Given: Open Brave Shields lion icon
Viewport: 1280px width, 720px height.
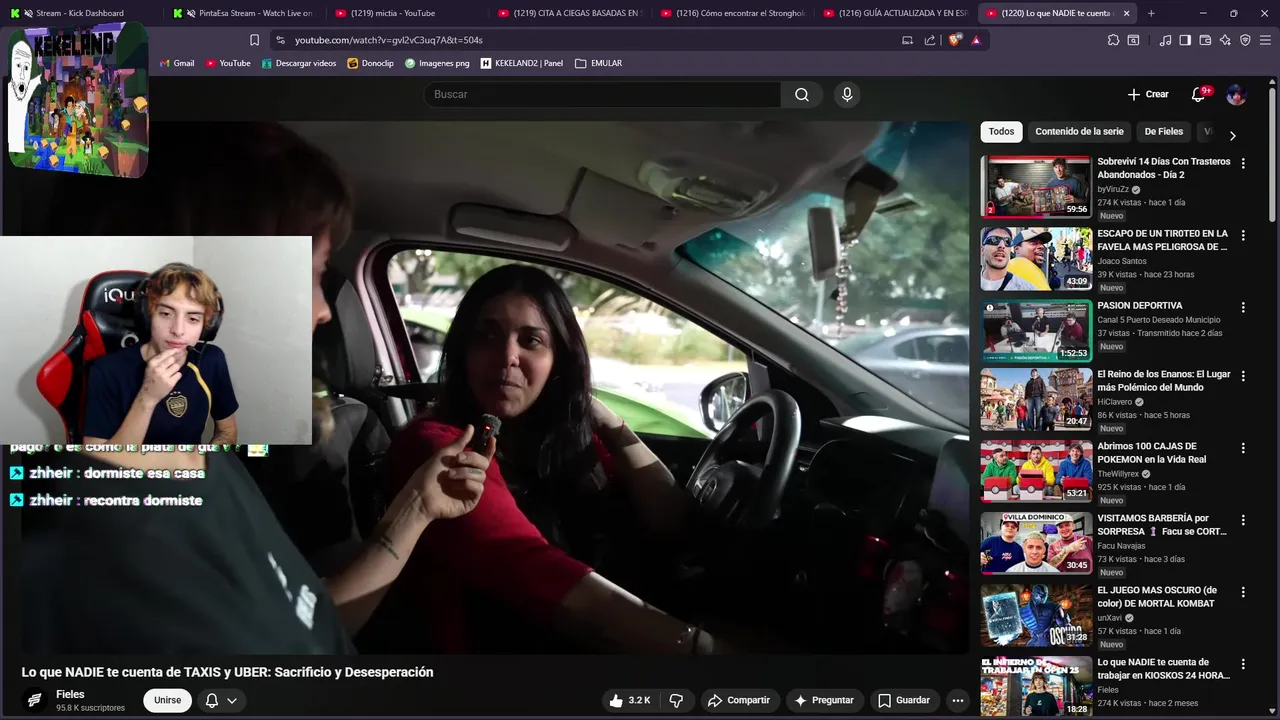Looking at the screenshot, I should pyautogui.click(x=954, y=40).
